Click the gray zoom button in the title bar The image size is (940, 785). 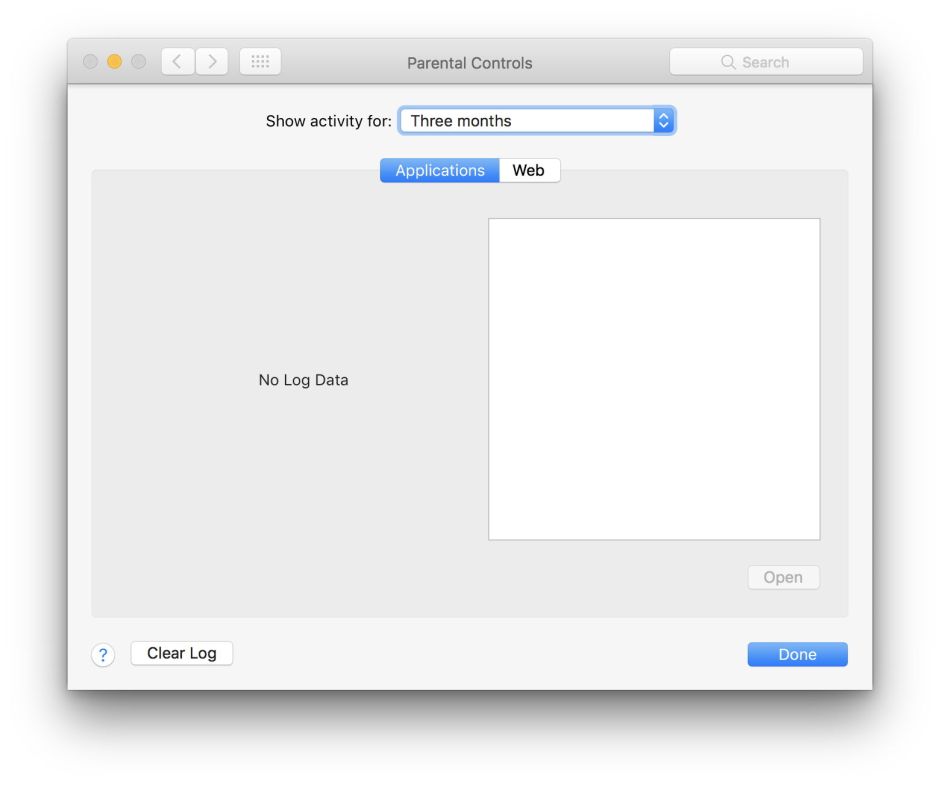138,62
